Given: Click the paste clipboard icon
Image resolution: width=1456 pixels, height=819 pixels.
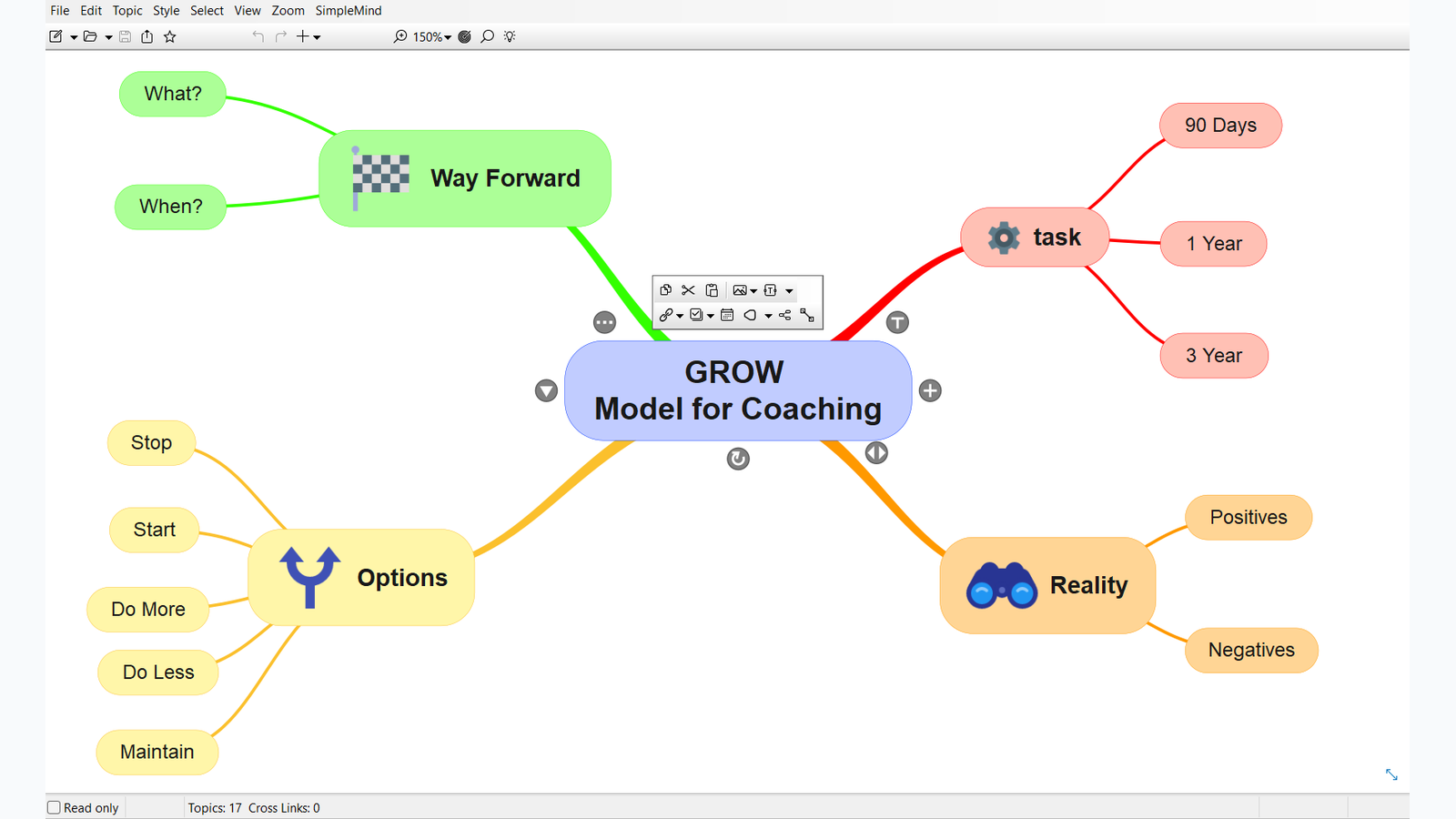Looking at the screenshot, I should 712,290.
